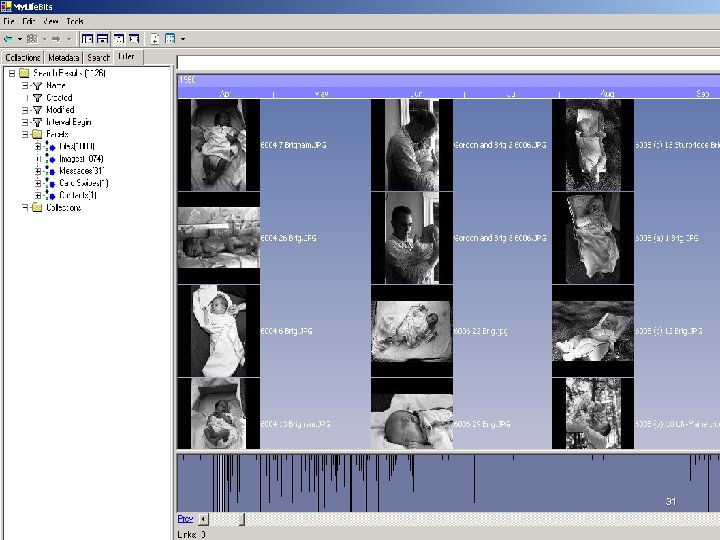Collapse the Modified filter node
This screenshot has height=540, width=720.
pyautogui.click(x=25, y=110)
